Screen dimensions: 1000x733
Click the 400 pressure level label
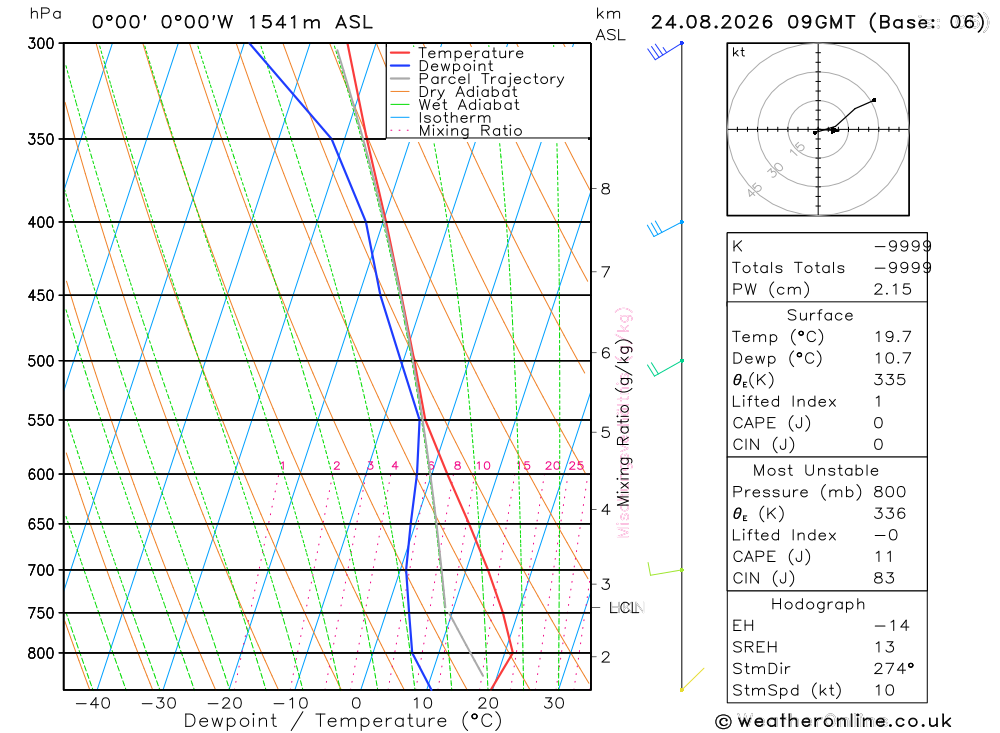click(x=41, y=223)
